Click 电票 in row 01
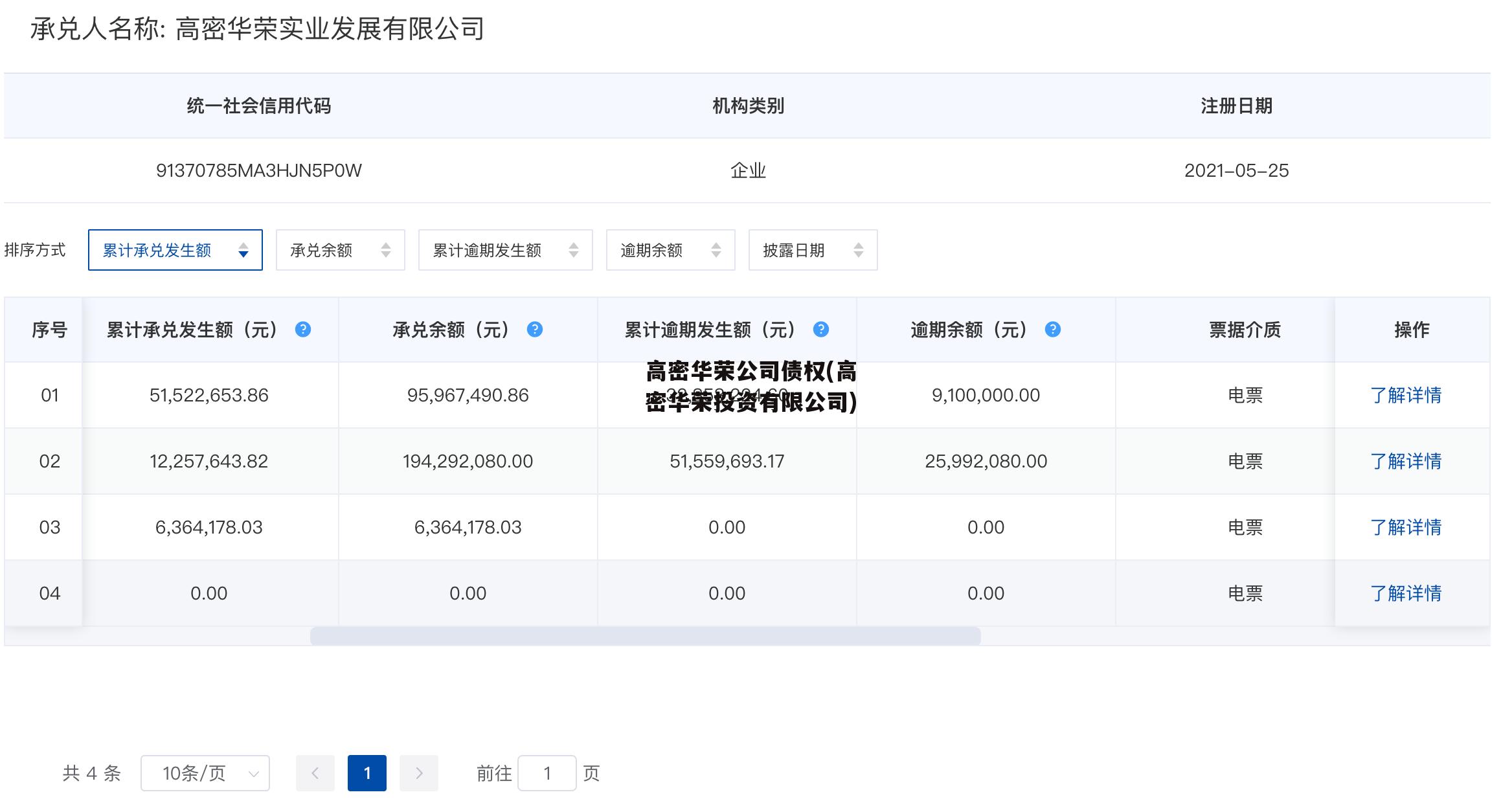 pyautogui.click(x=1245, y=395)
